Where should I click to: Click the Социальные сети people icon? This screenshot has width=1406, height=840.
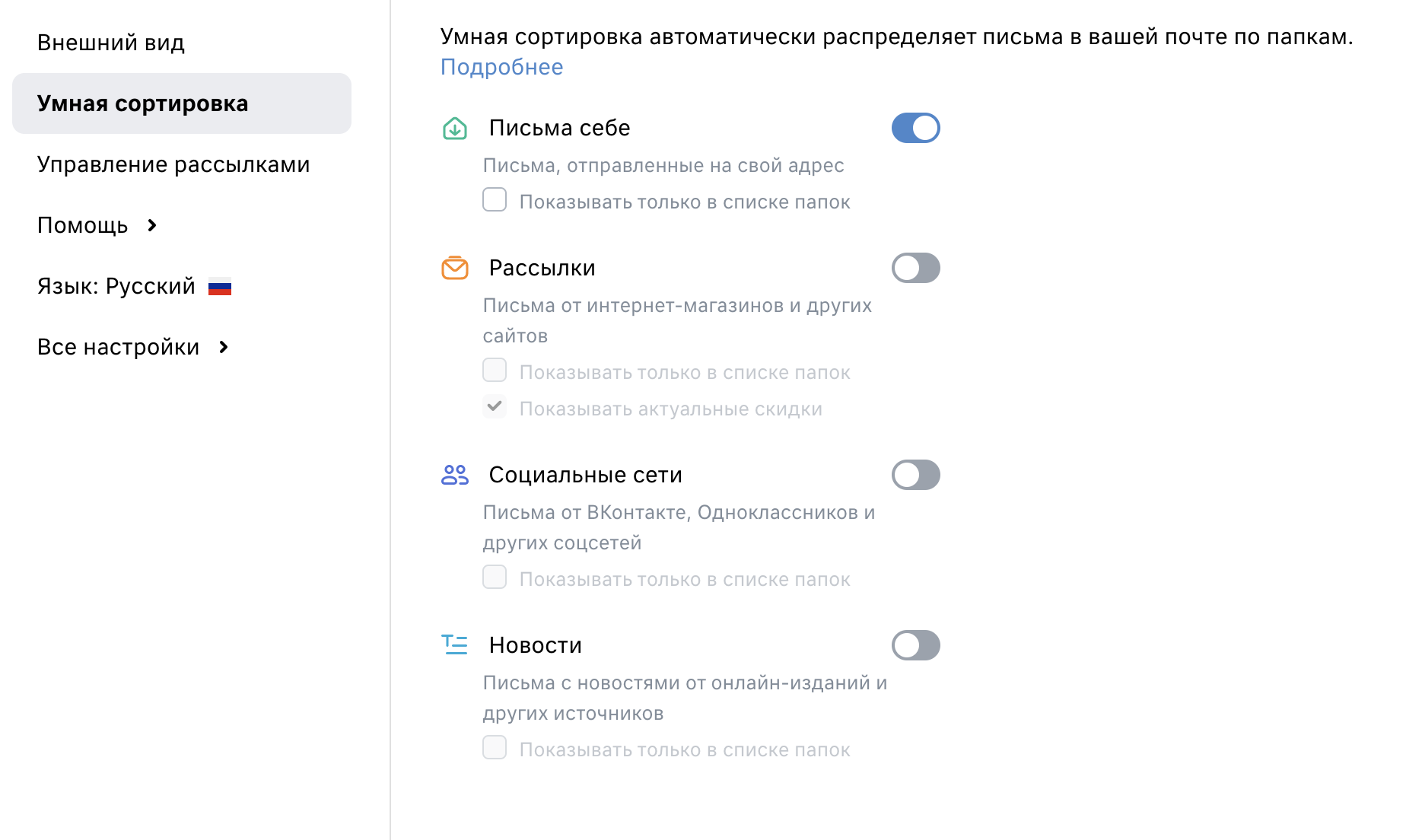[455, 475]
